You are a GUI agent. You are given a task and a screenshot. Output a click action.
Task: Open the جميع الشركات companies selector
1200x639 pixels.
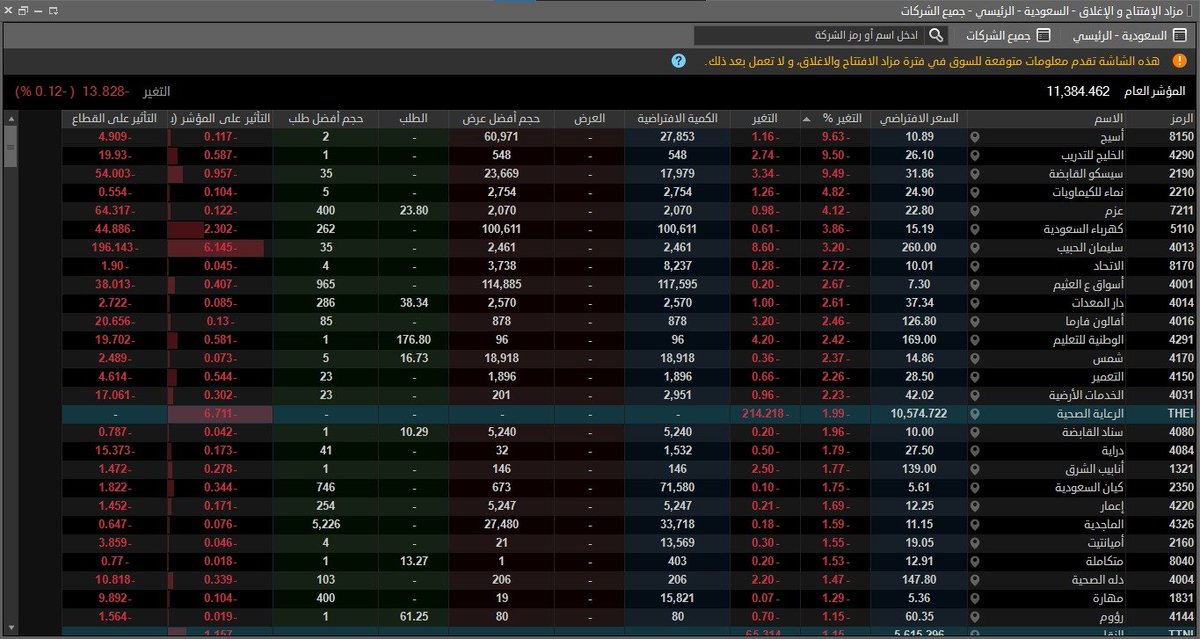coord(1007,35)
